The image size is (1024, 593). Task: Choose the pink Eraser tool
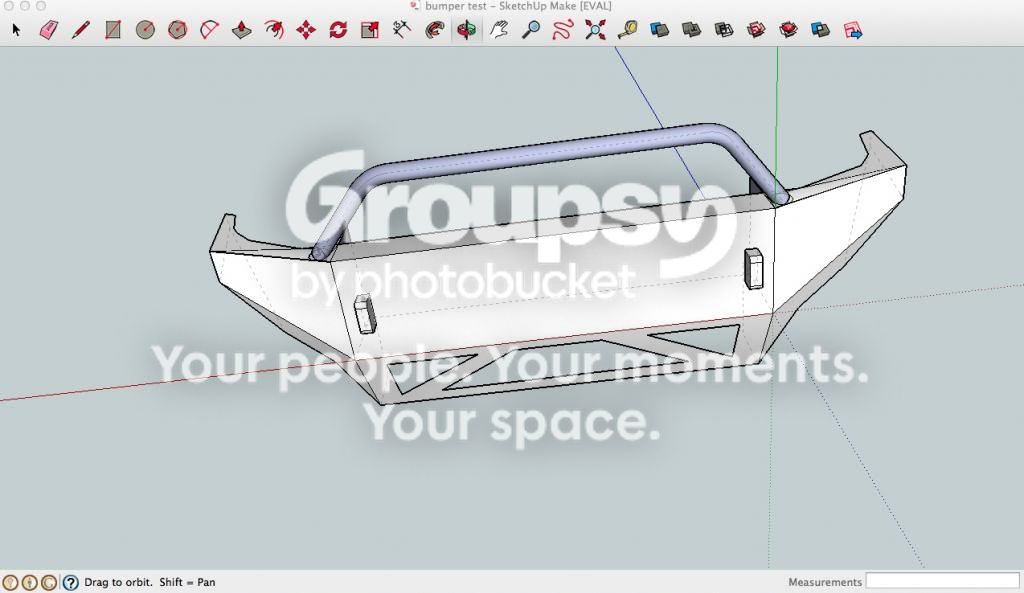[49, 30]
